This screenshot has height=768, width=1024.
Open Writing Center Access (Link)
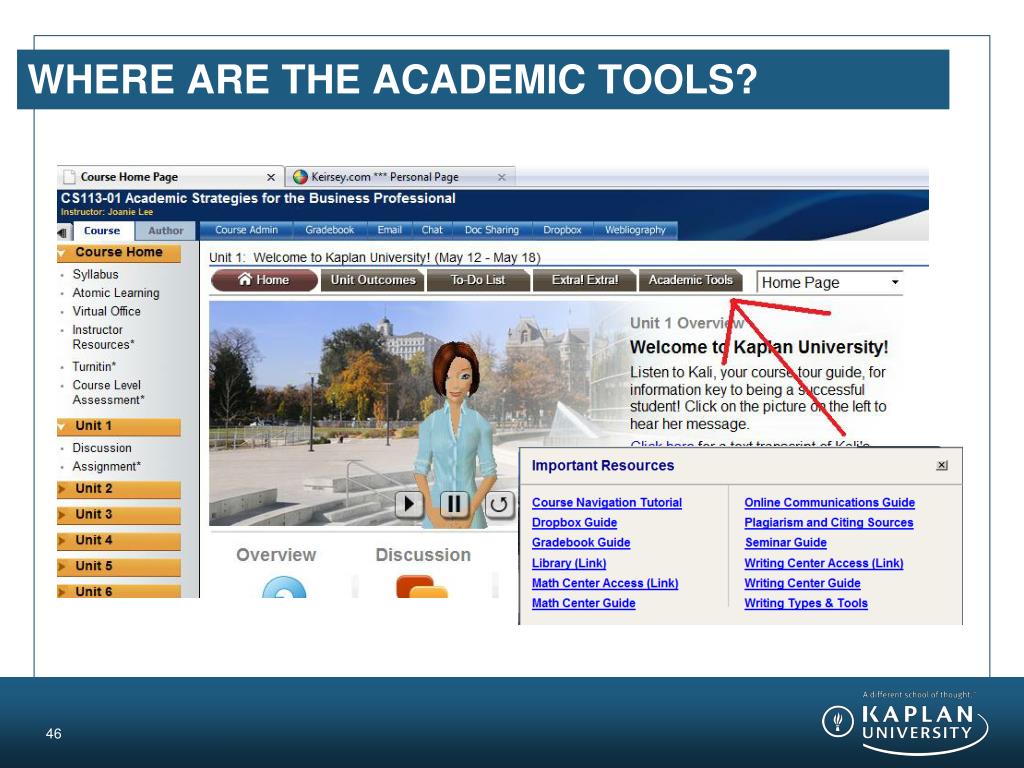[x=824, y=563]
